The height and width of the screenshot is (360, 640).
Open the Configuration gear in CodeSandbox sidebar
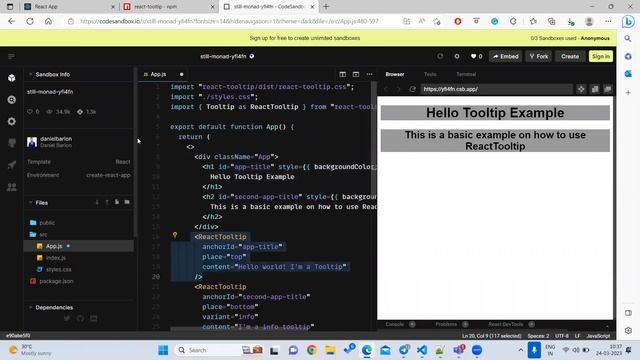(11, 121)
